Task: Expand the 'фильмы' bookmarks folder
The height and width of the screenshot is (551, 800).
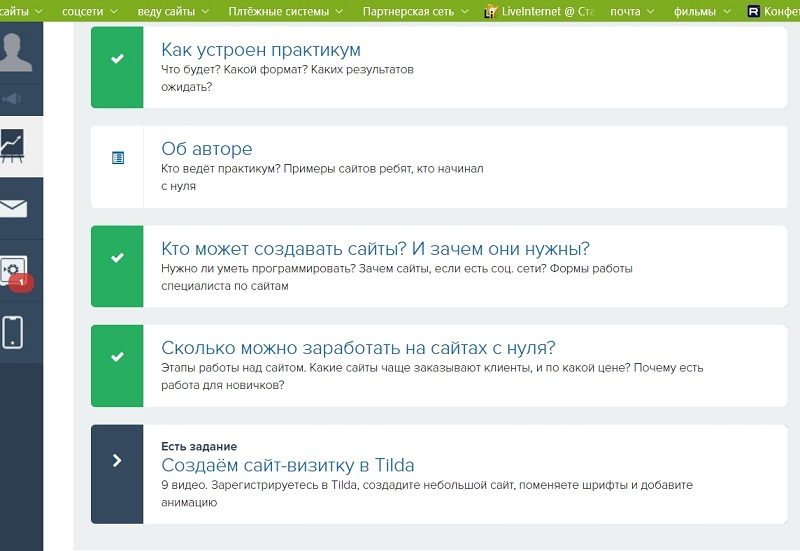Action: (702, 11)
